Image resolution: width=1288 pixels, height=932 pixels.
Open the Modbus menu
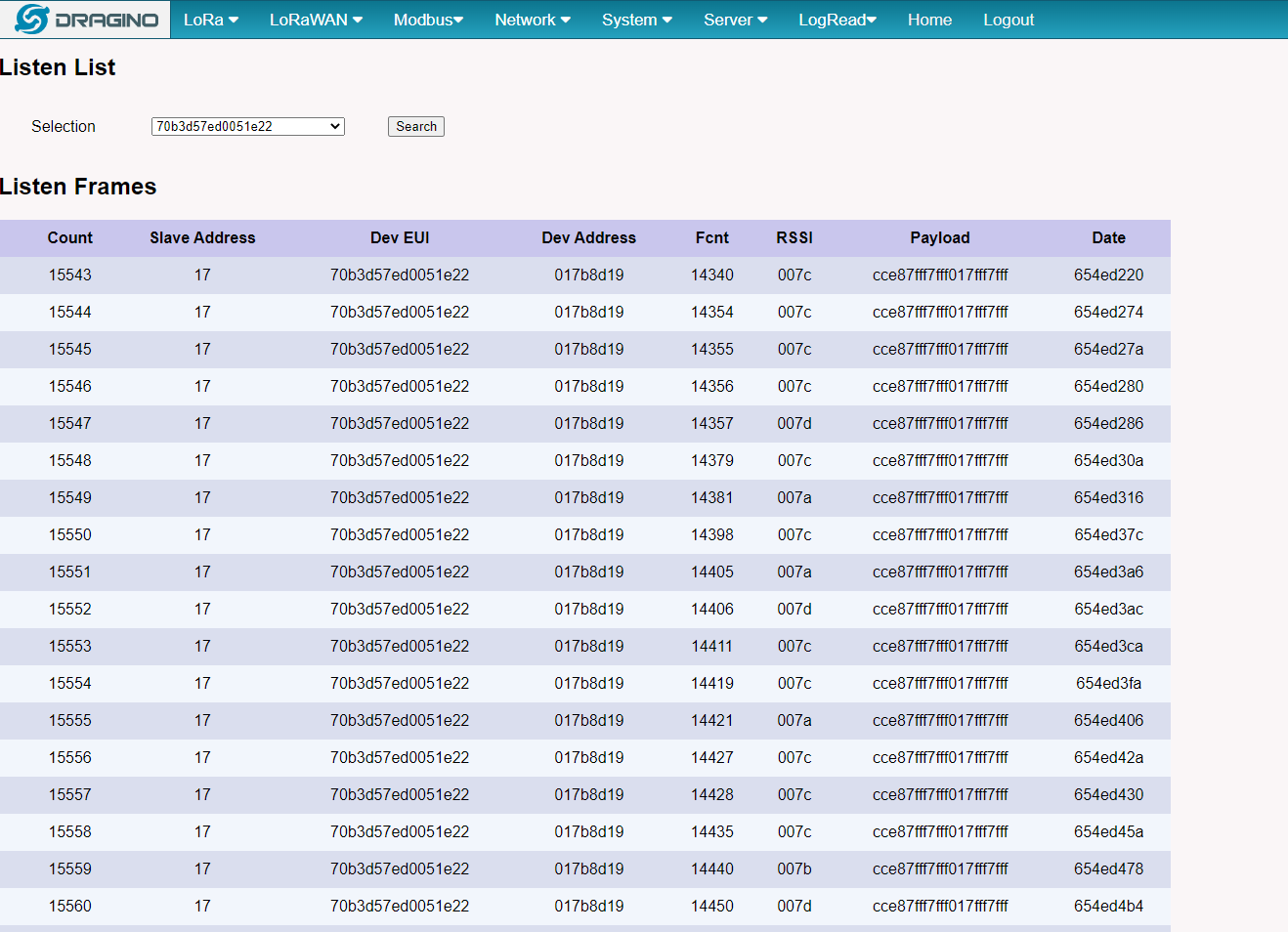coord(428,20)
